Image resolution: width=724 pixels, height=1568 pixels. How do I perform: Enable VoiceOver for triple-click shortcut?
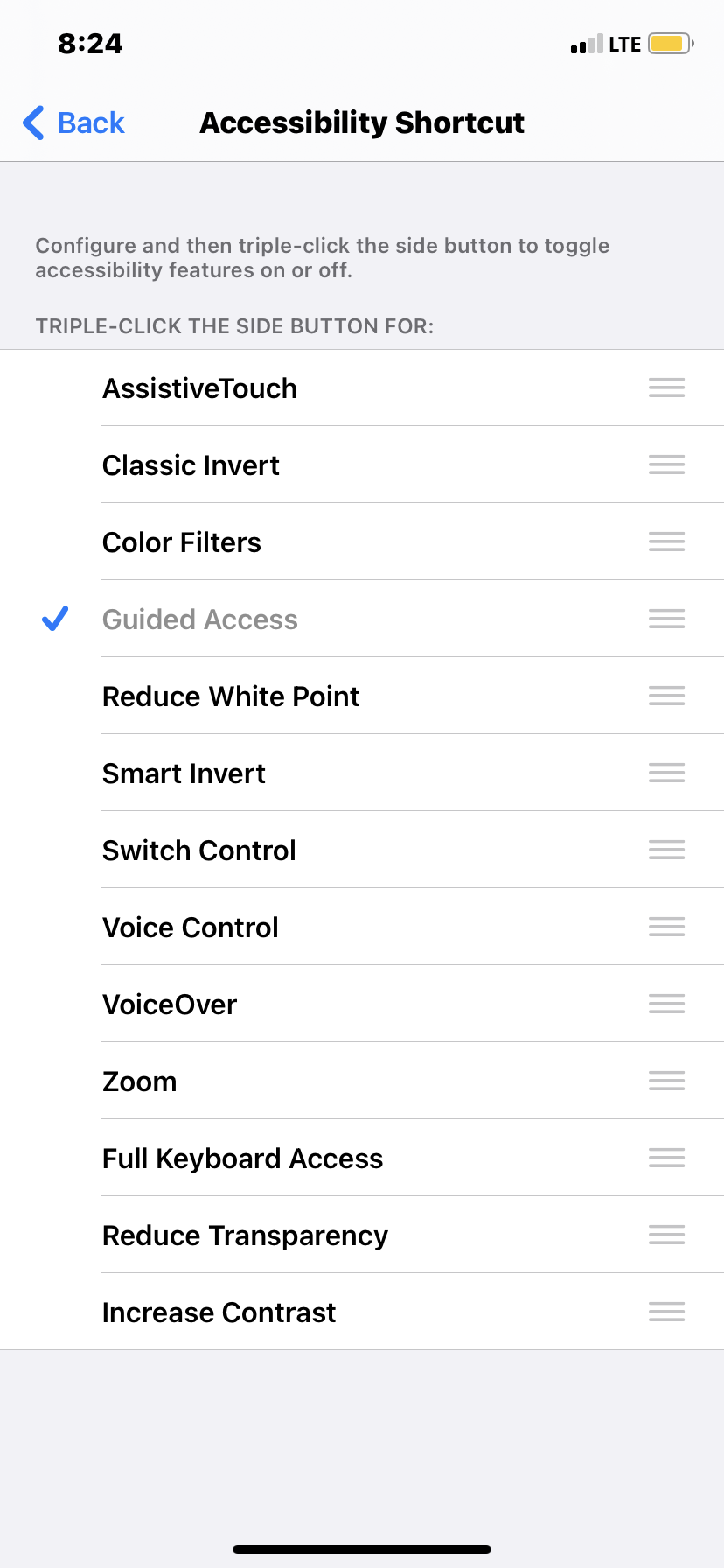pyautogui.click(x=362, y=1004)
